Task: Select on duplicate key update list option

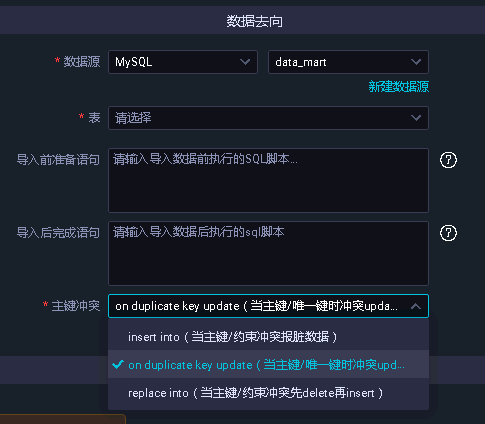Action: [x=268, y=364]
